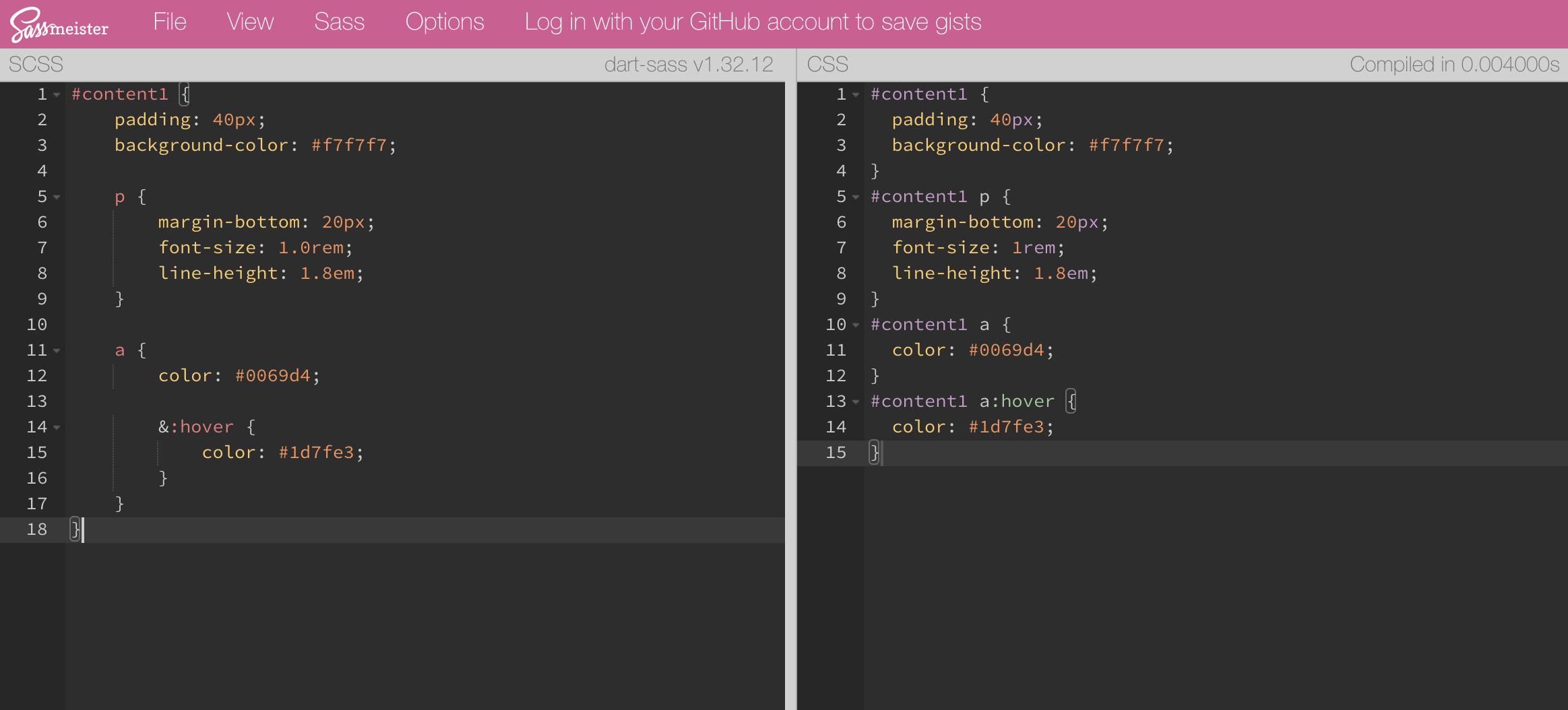Click the SCSS panel header label
Screen dimensions: 1568x710
pyautogui.click(x=36, y=64)
